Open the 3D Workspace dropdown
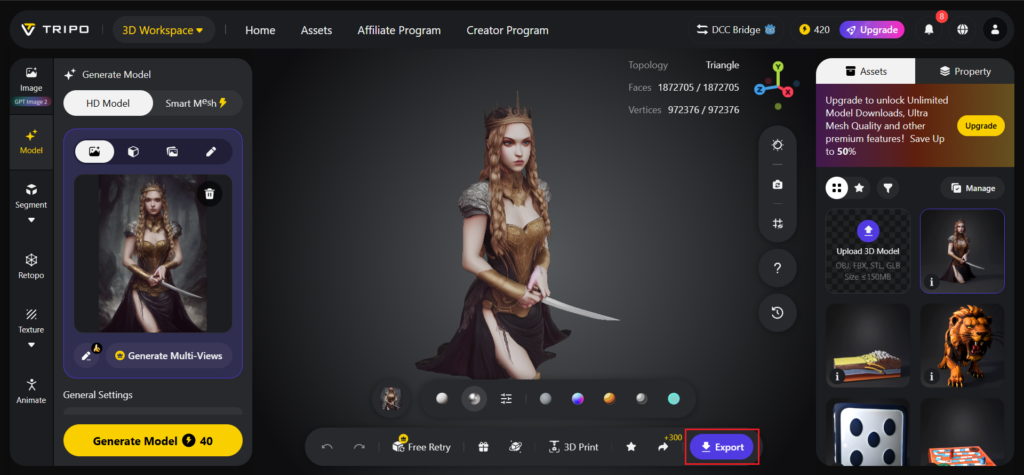This screenshot has height=475, width=1024. (x=163, y=30)
